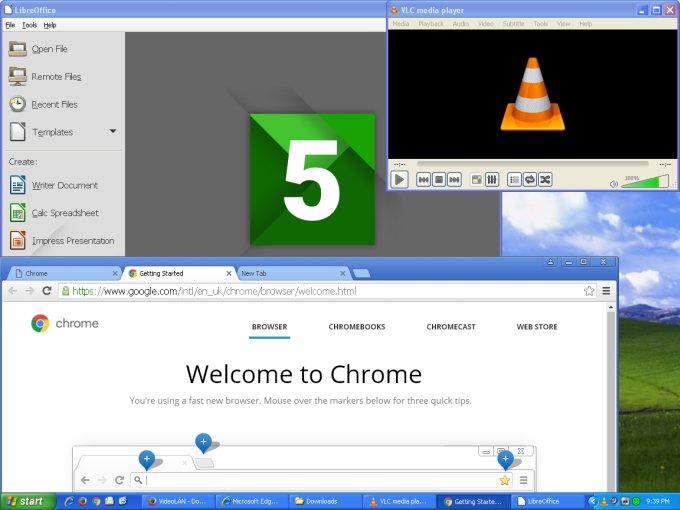Click the Chrome address bar URL
The width and height of the screenshot is (680, 510).
pos(214,291)
